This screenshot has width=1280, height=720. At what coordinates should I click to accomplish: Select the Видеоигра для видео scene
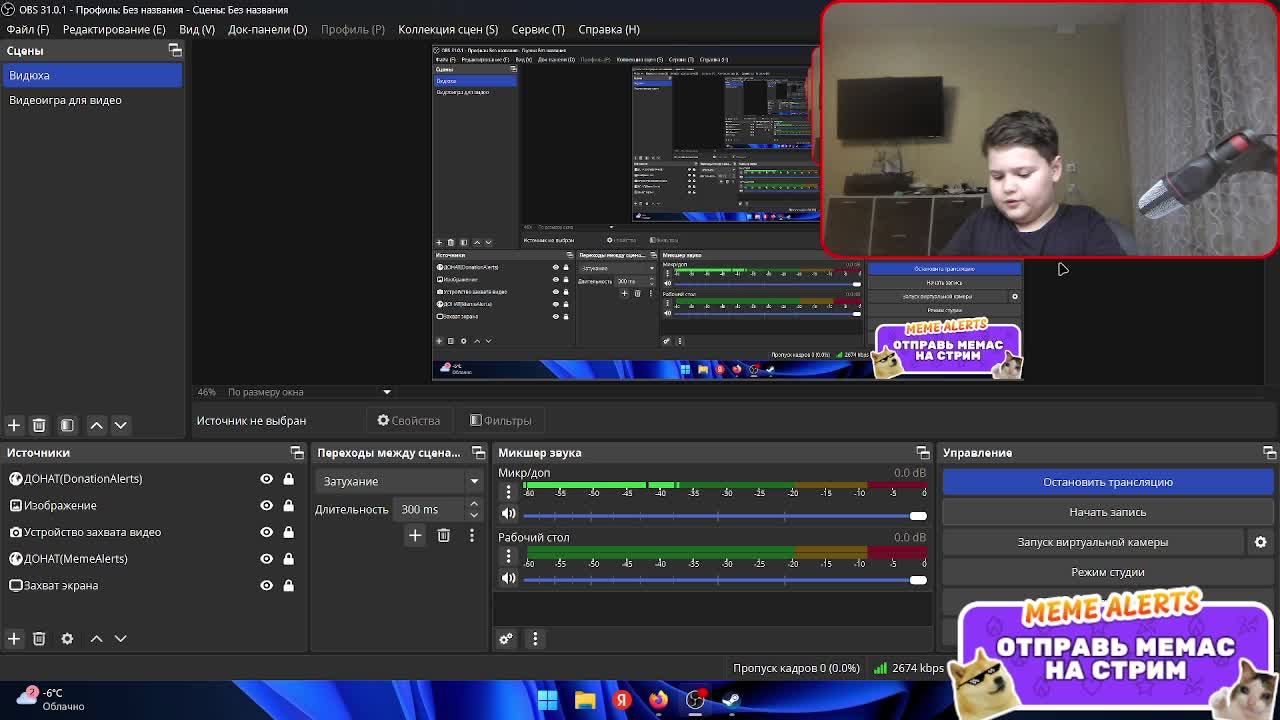click(92, 100)
